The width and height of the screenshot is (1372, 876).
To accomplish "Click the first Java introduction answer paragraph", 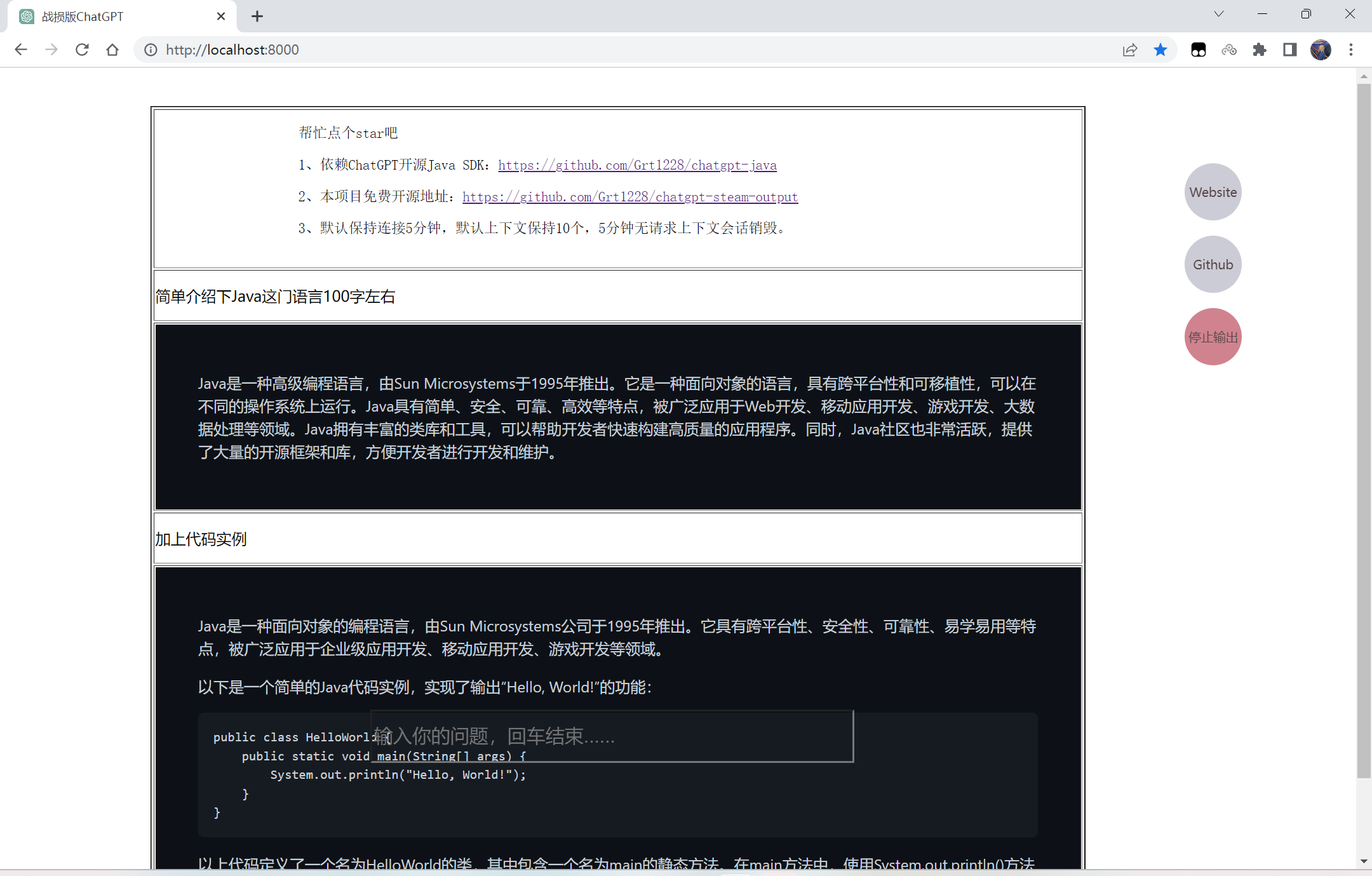I will (617, 418).
